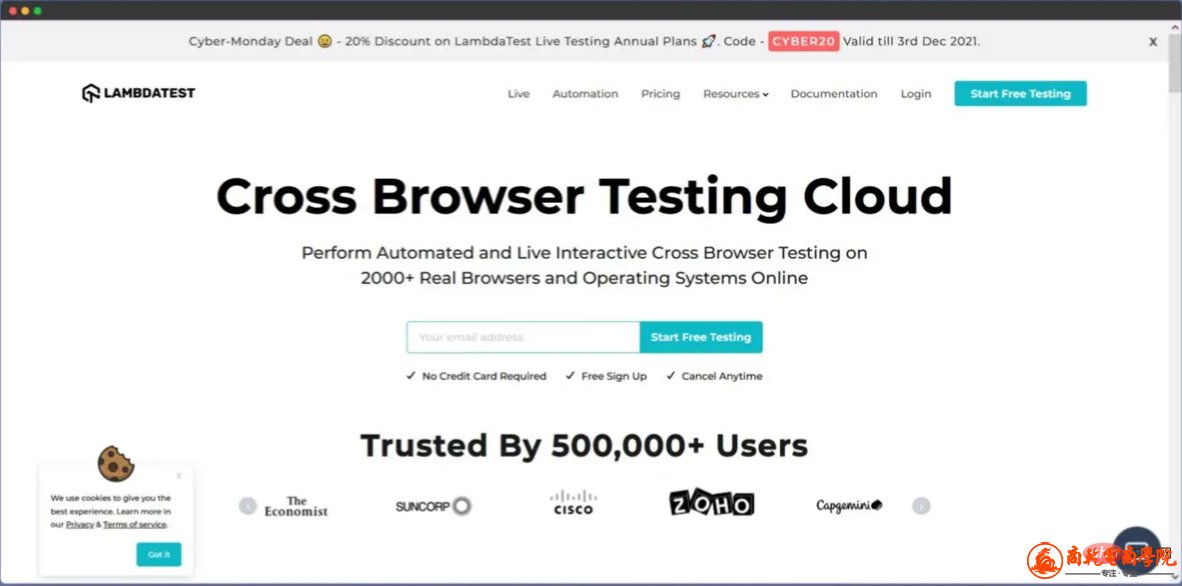1182x586 pixels.
Task: Open the Documentation link in navigation
Action: coord(834,94)
